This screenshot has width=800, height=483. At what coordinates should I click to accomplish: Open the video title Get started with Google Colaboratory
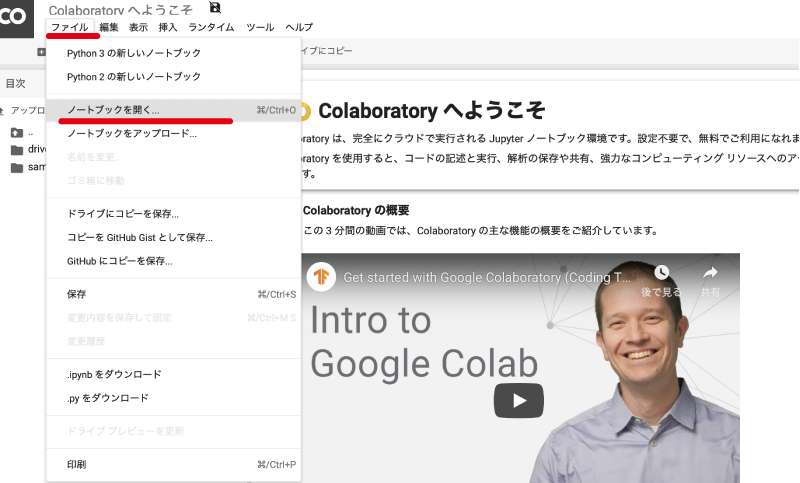click(x=487, y=277)
